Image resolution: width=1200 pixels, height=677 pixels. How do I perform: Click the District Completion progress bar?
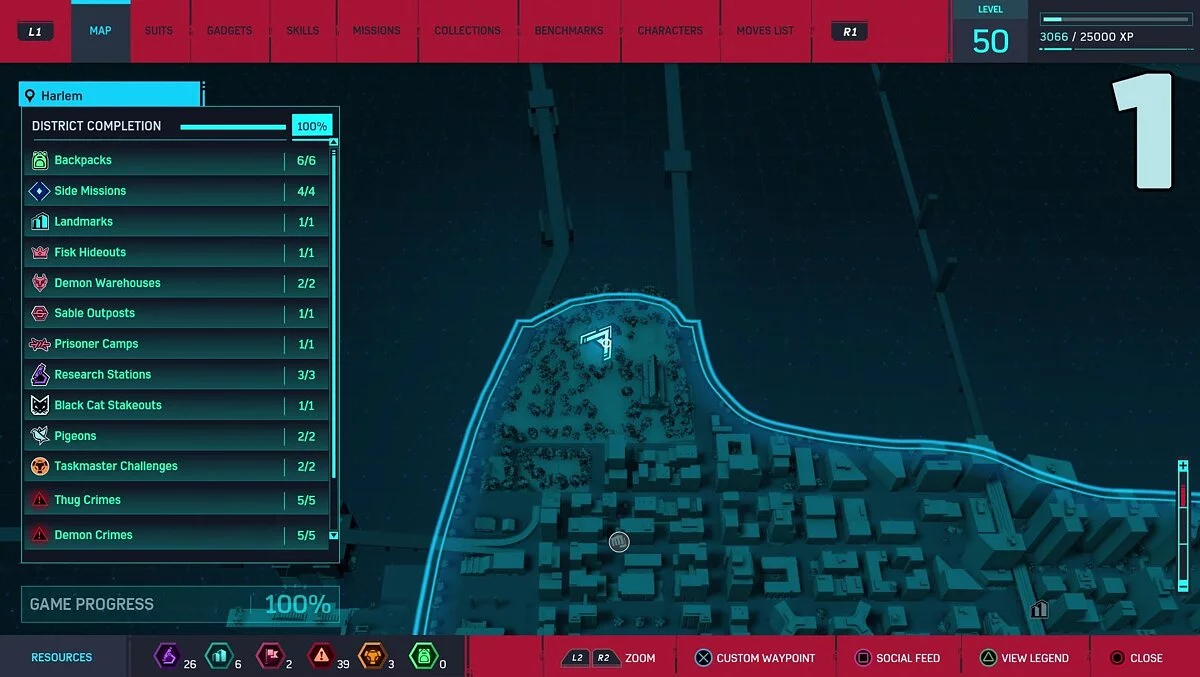point(233,127)
